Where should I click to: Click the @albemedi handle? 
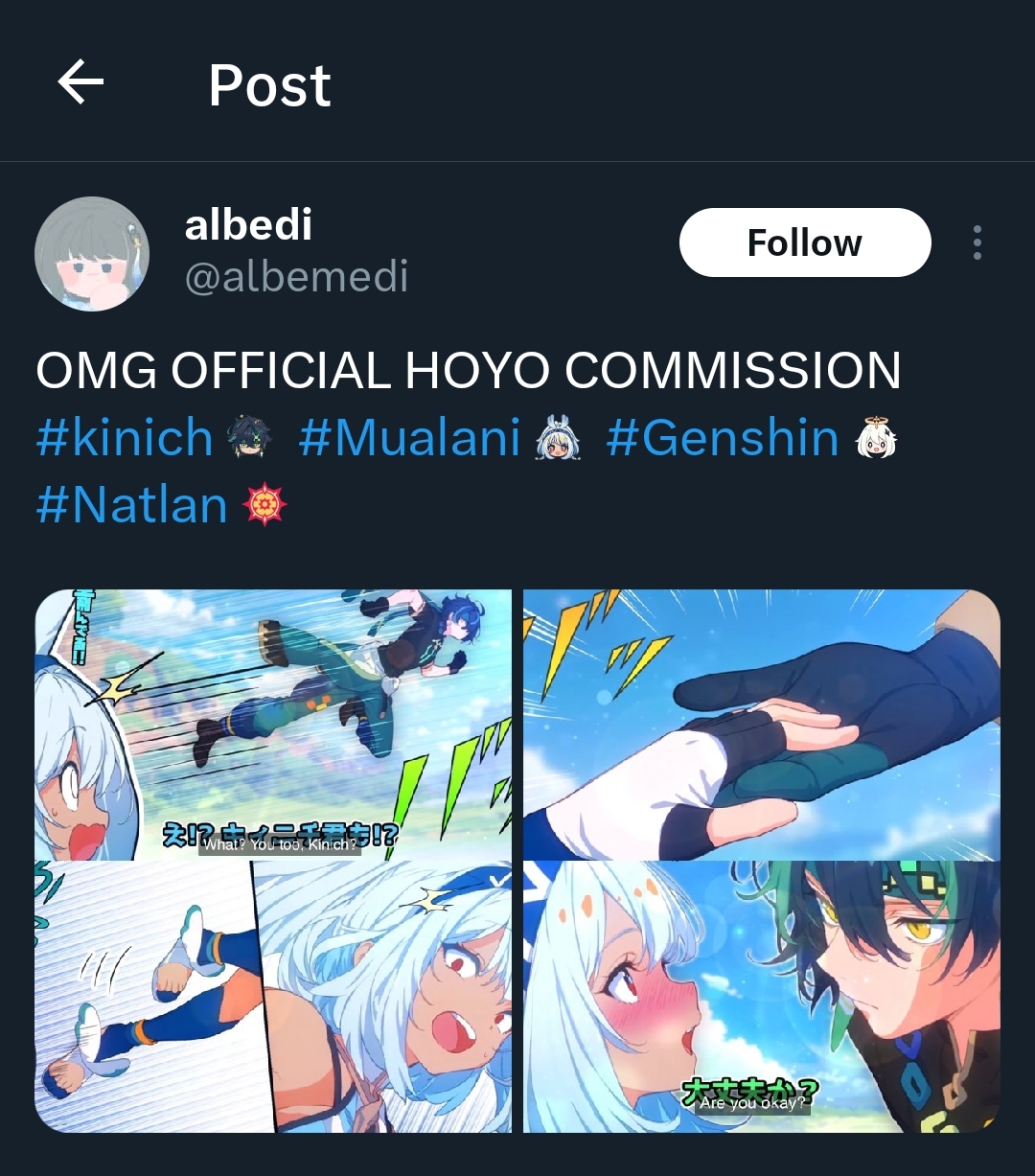[296, 277]
